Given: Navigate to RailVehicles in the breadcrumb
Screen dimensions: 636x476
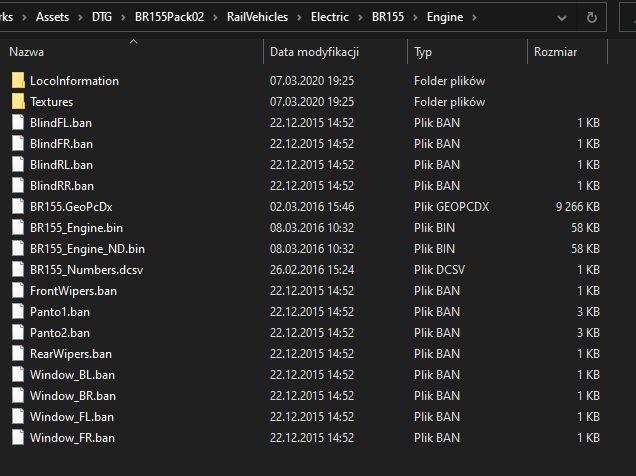Looking at the screenshot, I should pos(258,17).
